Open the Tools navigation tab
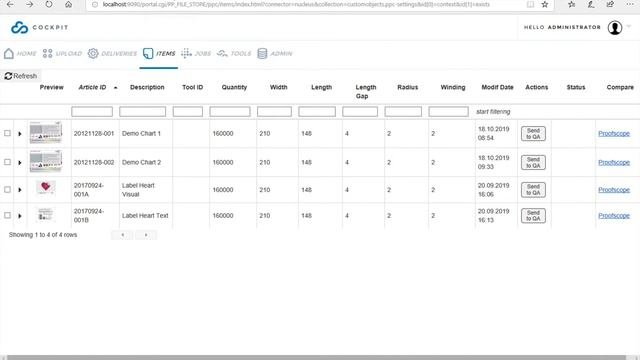Screen dimensions: 640x360 coord(234,53)
